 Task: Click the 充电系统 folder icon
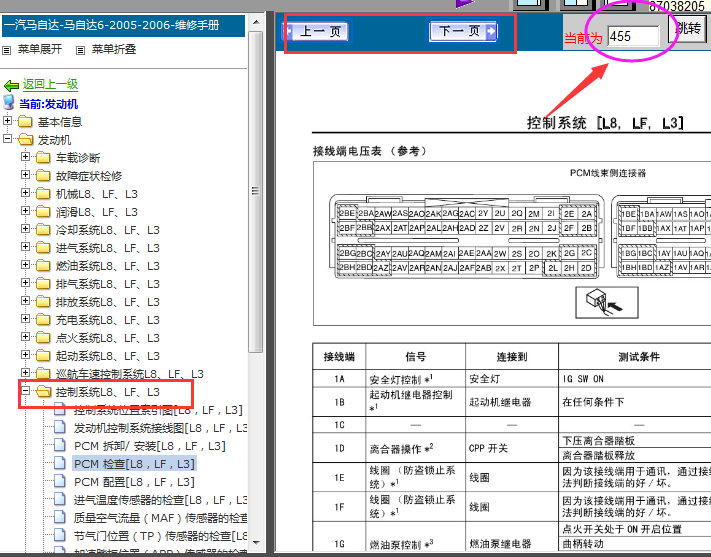point(43,320)
